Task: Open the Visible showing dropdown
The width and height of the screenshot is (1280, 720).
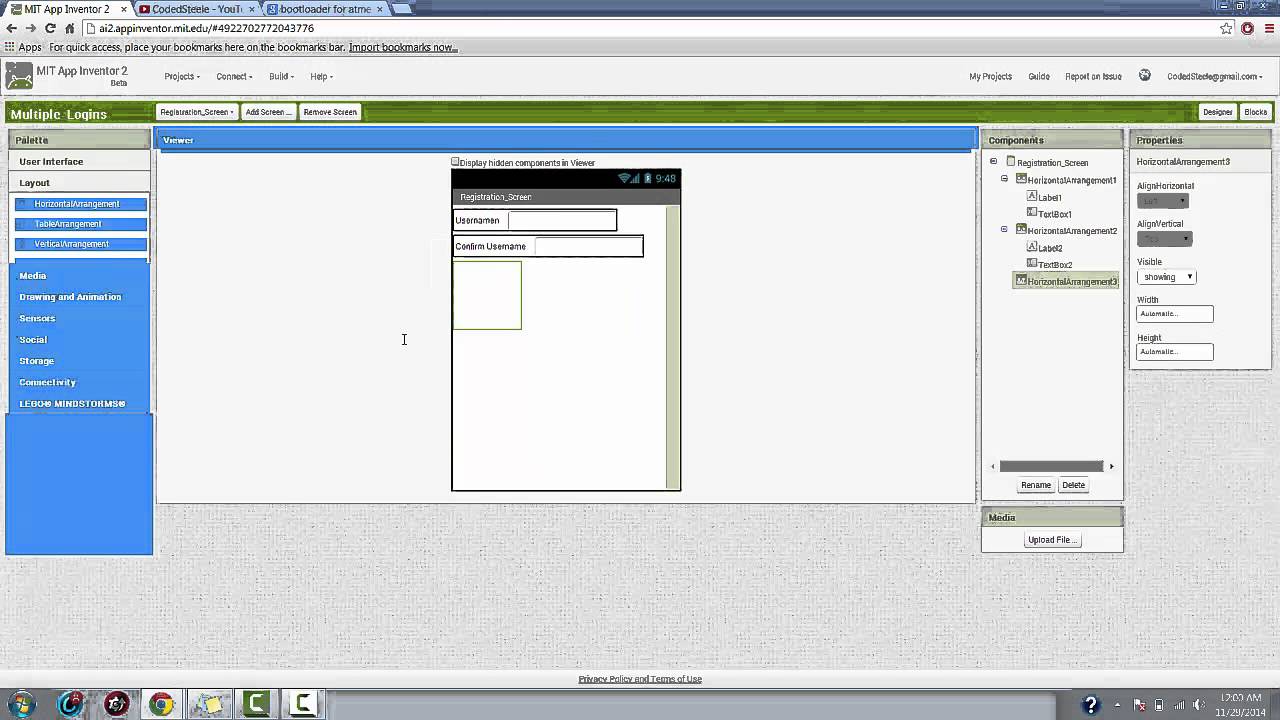Action: point(1167,277)
